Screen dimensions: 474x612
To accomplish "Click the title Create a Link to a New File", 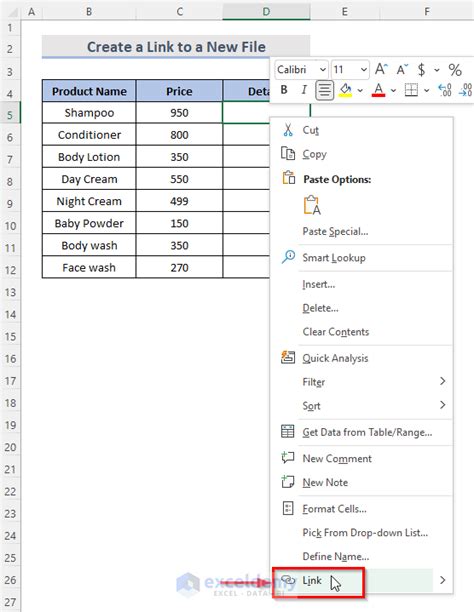I will (x=176, y=47).
